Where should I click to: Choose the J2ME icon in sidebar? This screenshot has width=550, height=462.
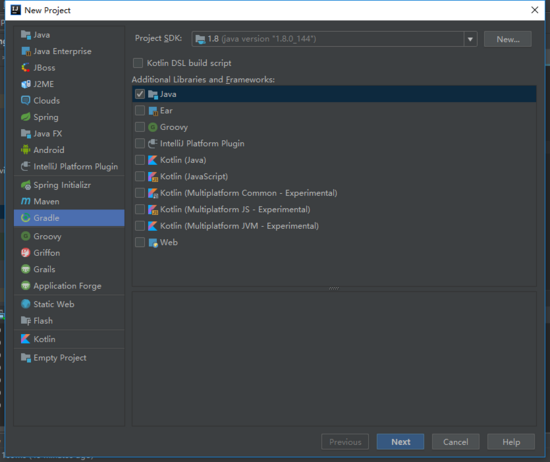click(x=26, y=84)
